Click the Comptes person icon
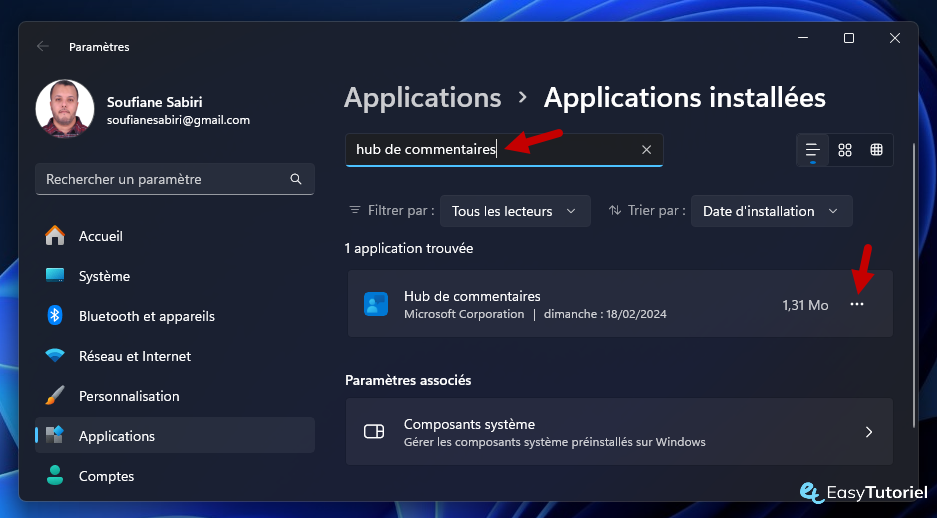Screen dimensions: 937x518 click(x=55, y=476)
